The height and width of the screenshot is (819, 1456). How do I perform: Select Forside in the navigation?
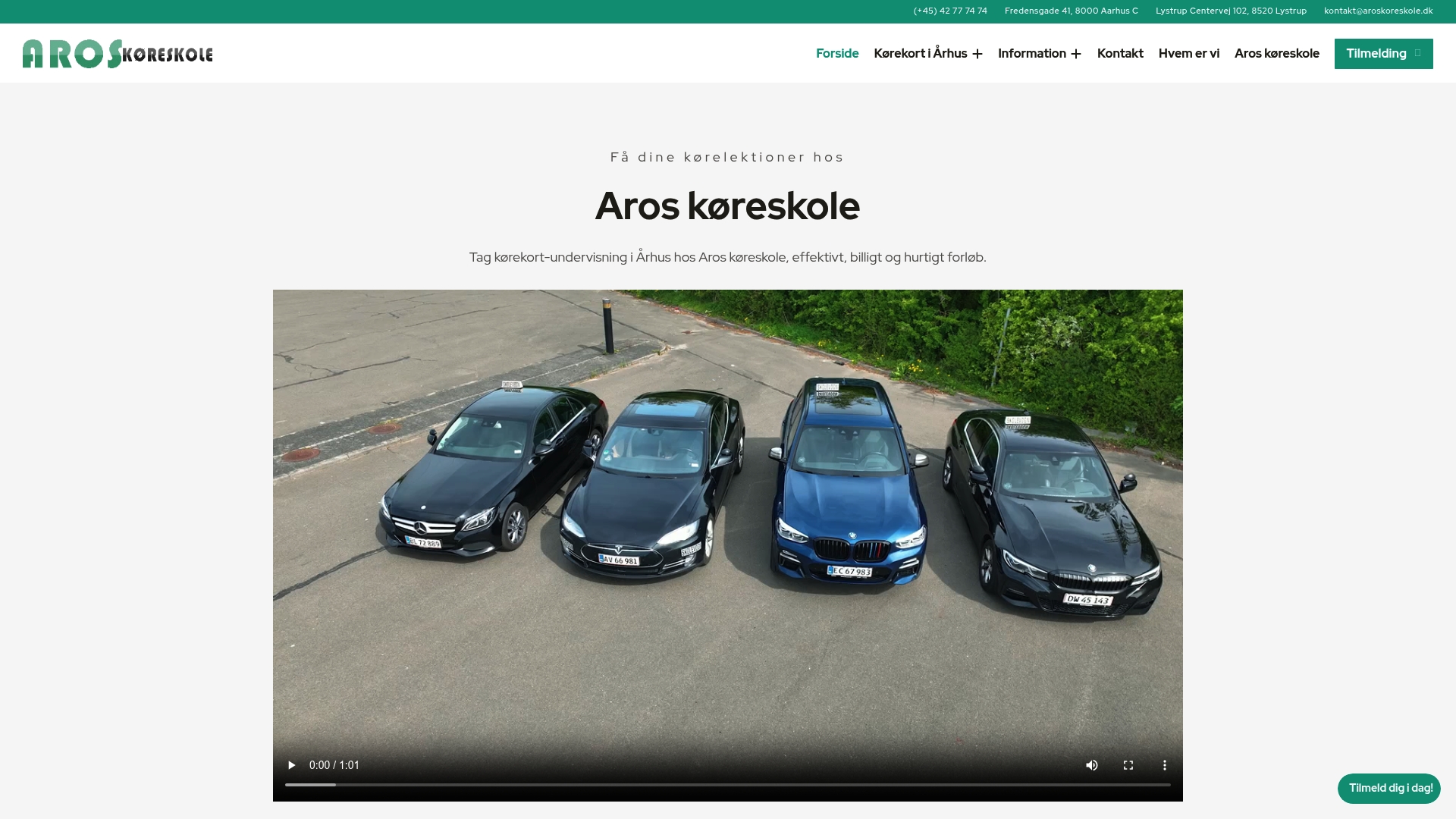pyautogui.click(x=836, y=53)
